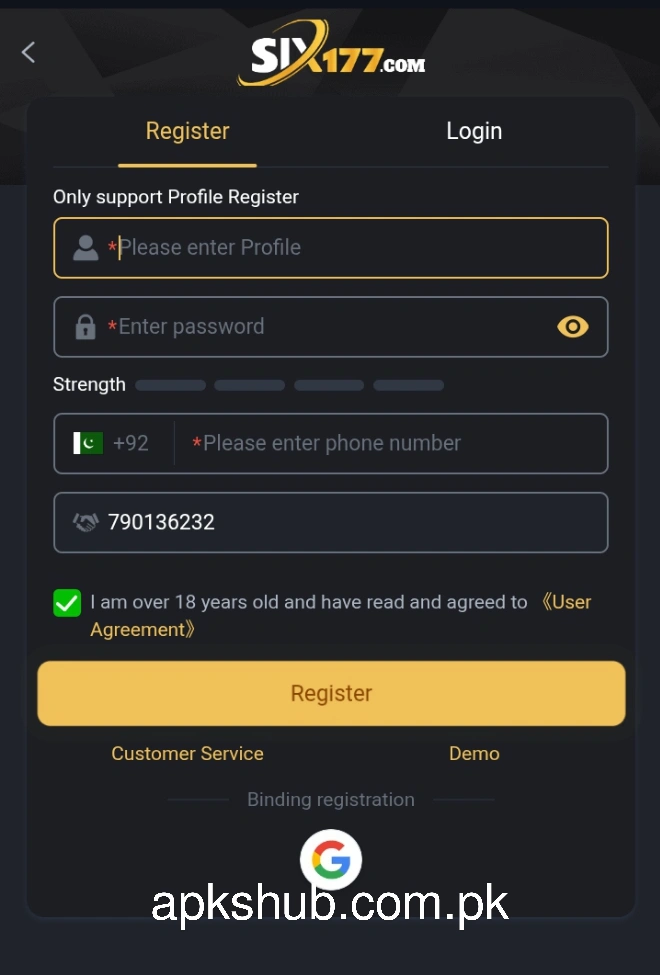This screenshot has width=660, height=975.
Task: Click the SIX177.com logo
Action: point(330,58)
